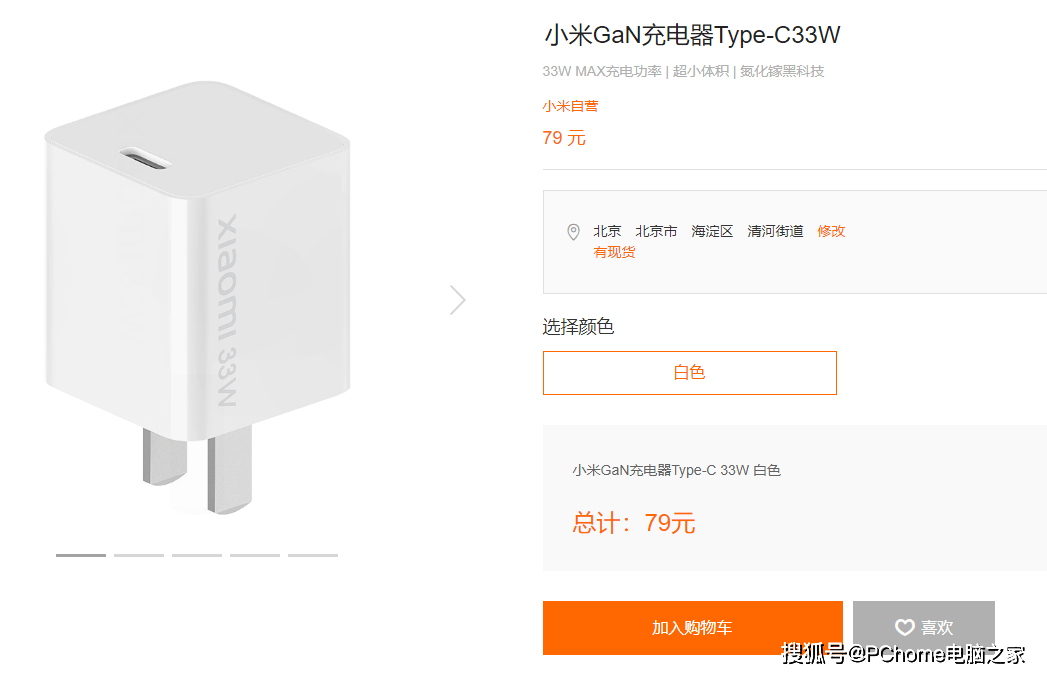Jump to the second image indicator
The width and height of the screenshot is (1047, 676).
click(x=139, y=555)
